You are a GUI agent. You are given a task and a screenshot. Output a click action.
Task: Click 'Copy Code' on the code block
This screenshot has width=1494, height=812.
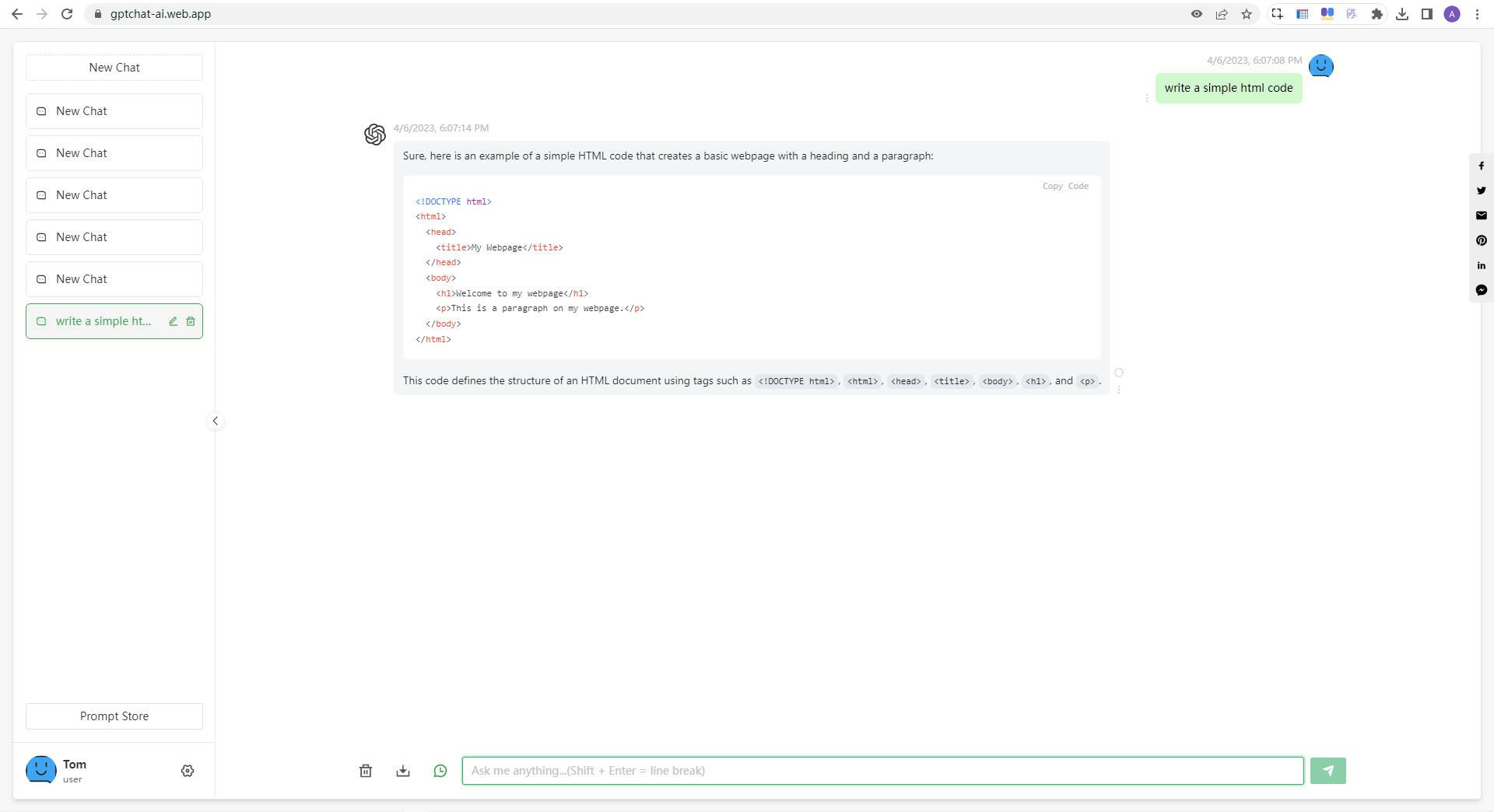1065,186
